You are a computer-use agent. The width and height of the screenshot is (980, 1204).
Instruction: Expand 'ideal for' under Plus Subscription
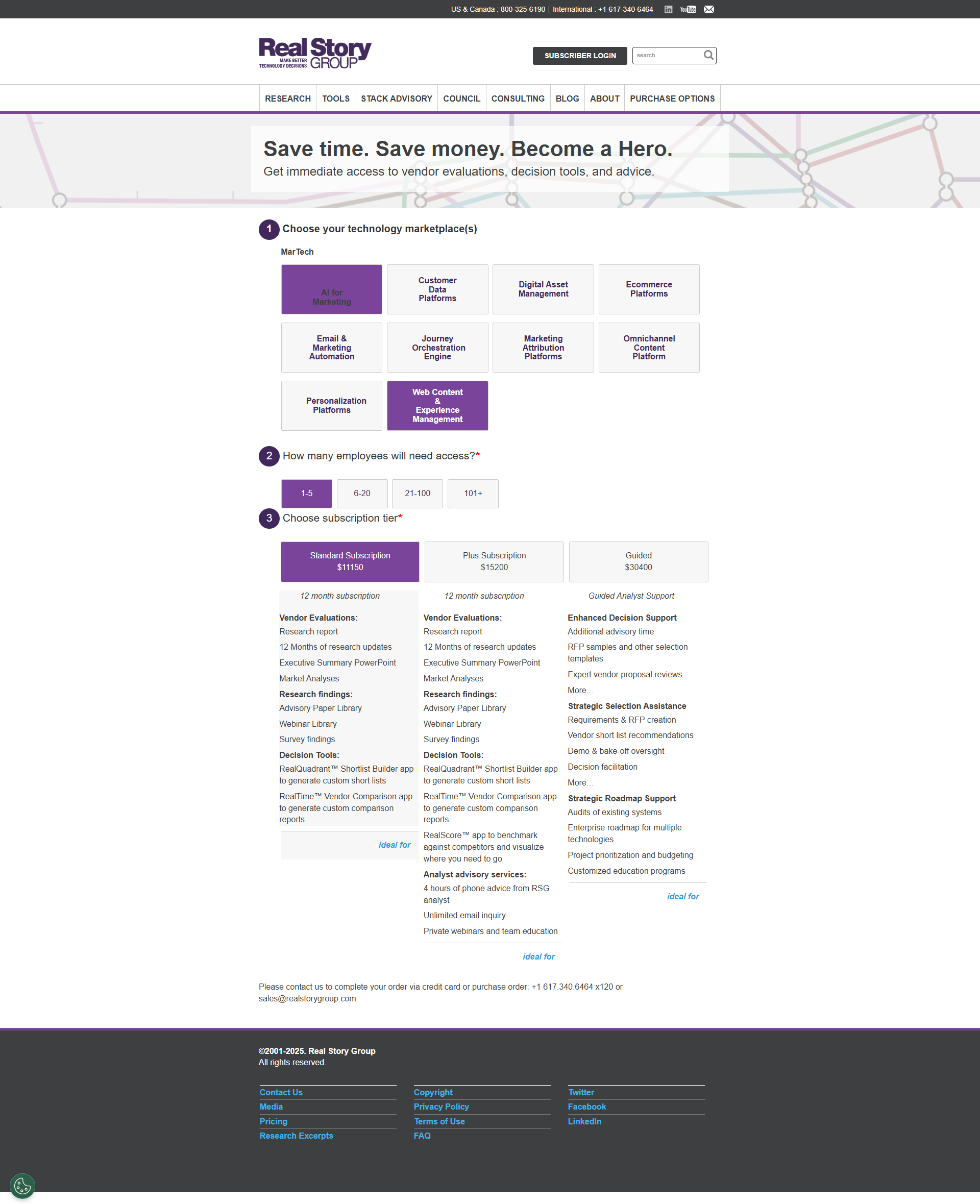(x=538, y=956)
